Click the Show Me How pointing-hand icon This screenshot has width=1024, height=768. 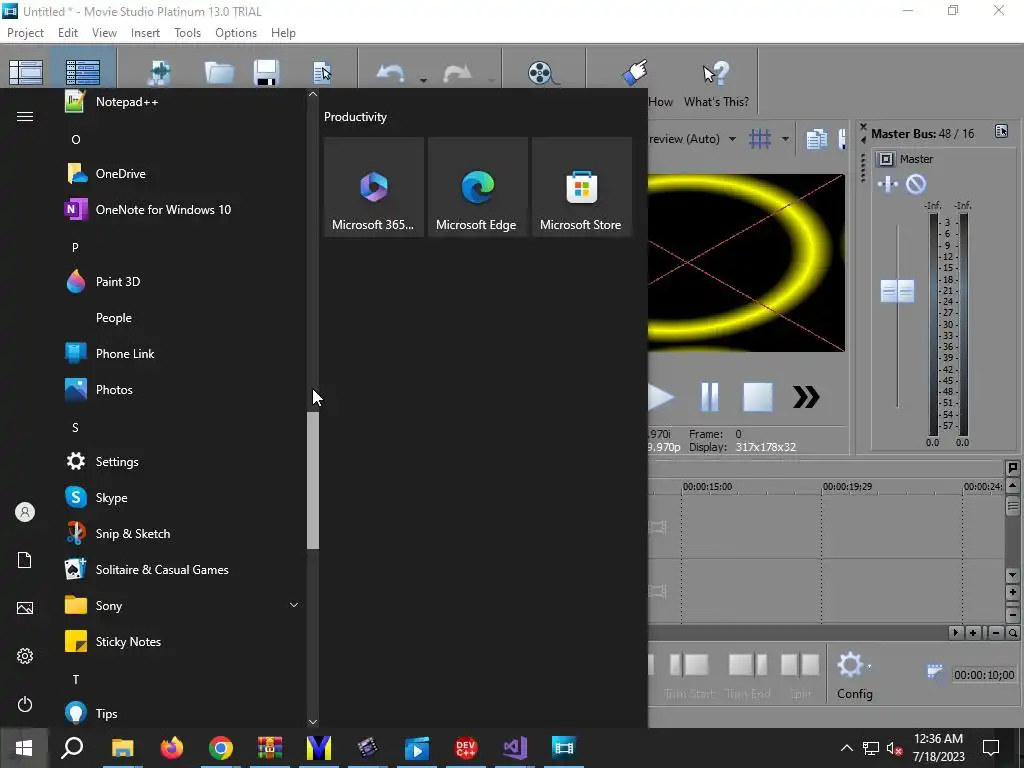click(635, 72)
